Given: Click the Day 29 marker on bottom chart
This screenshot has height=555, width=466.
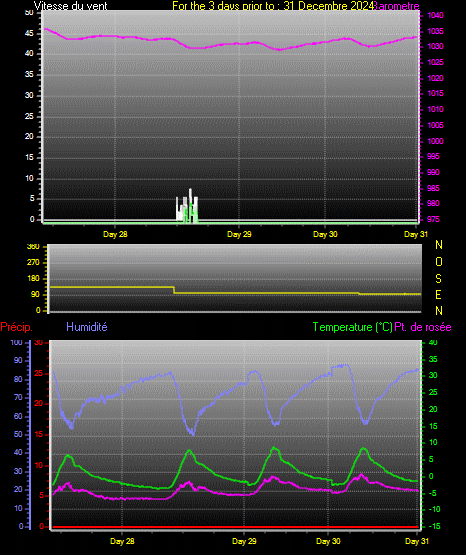Looking at the screenshot, I should click(244, 541).
